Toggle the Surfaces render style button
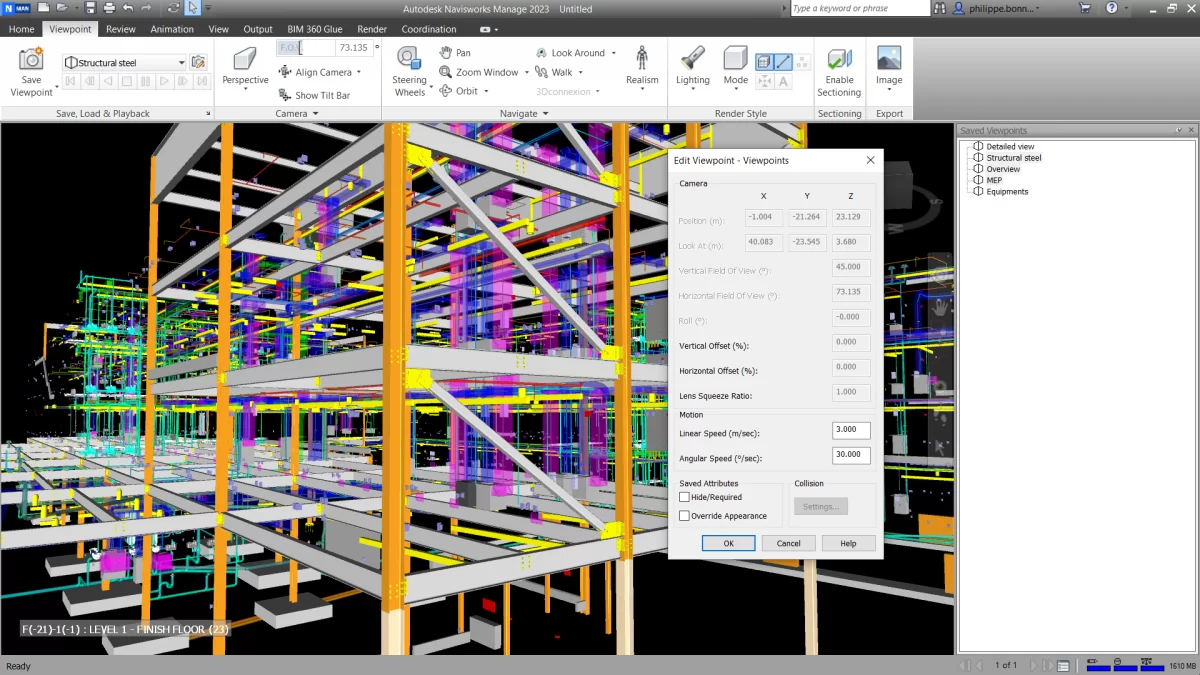 (x=764, y=62)
